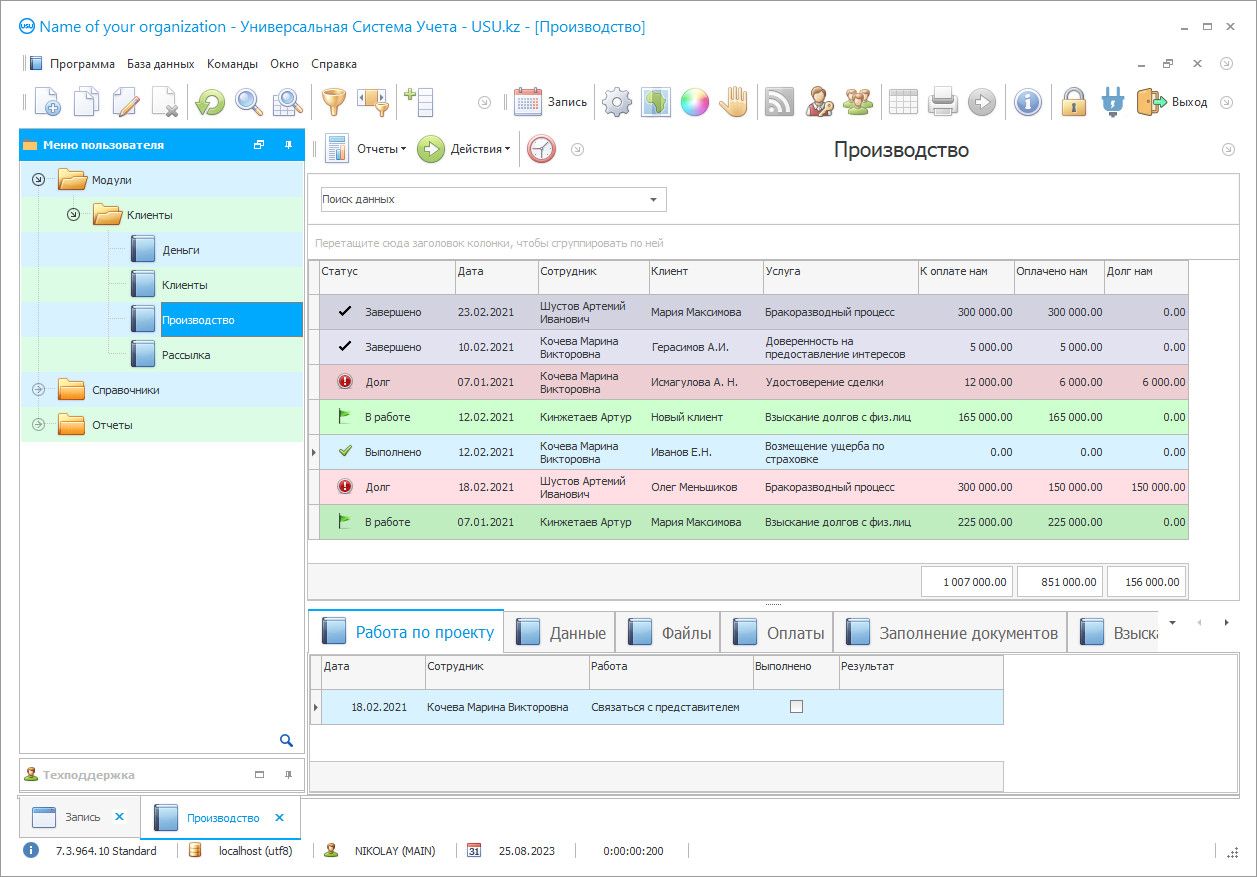Pin the Меню пользователя panel
The height and width of the screenshot is (877, 1257).
click(288, 145)
